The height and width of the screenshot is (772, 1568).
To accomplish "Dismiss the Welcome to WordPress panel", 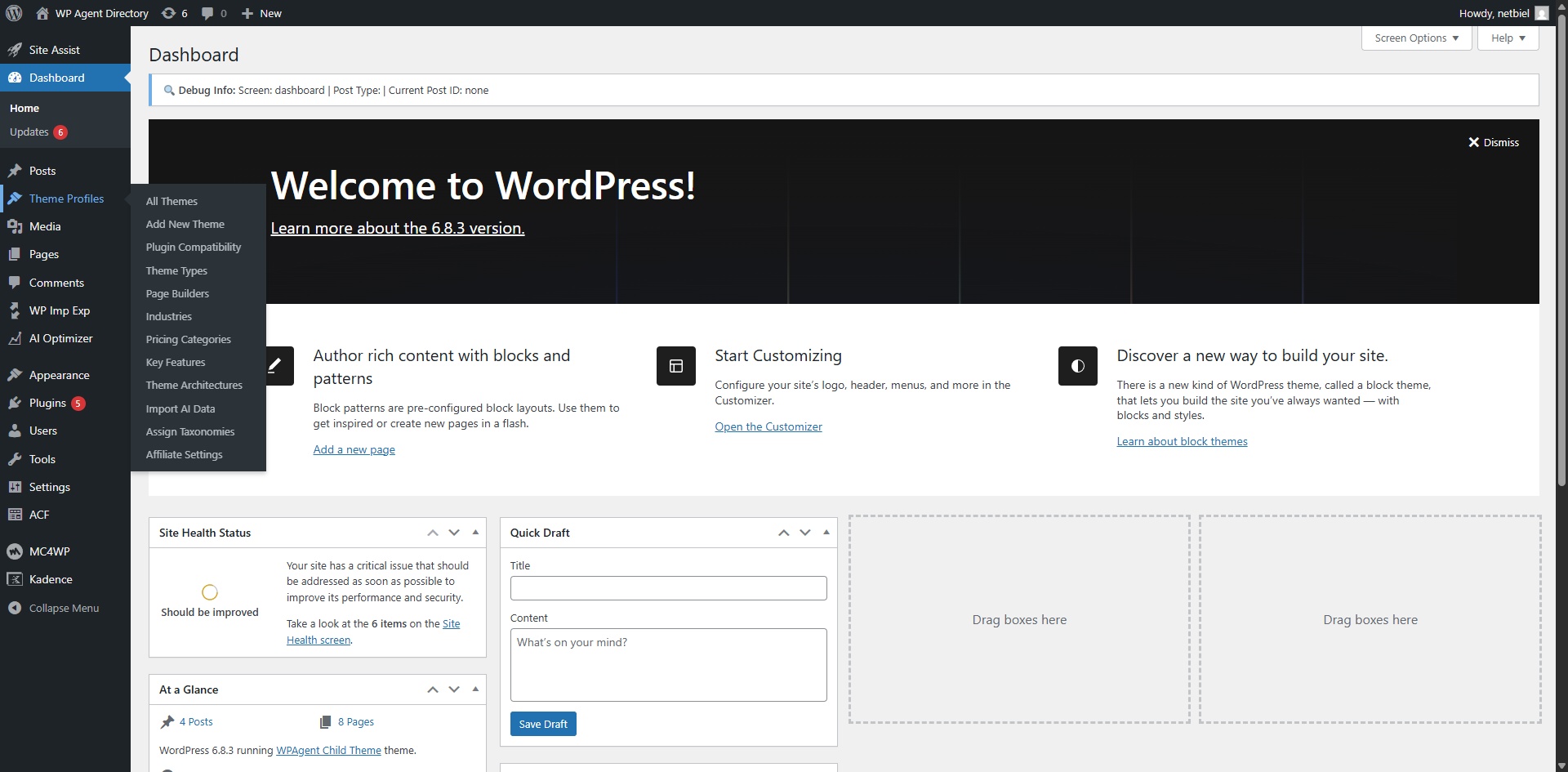I will pos(1493,142).
